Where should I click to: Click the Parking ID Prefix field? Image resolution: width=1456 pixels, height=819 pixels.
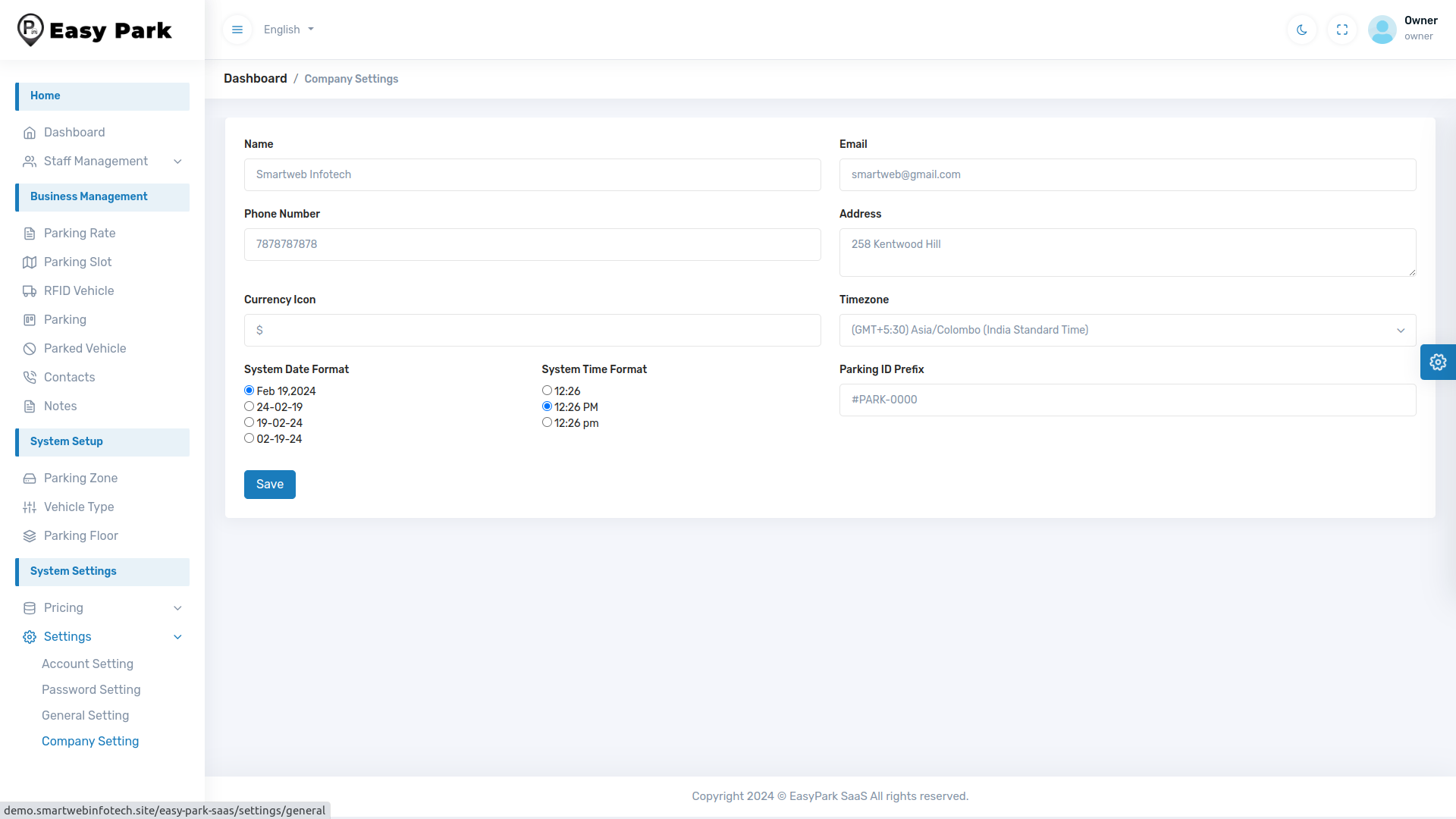(1127, 400)
